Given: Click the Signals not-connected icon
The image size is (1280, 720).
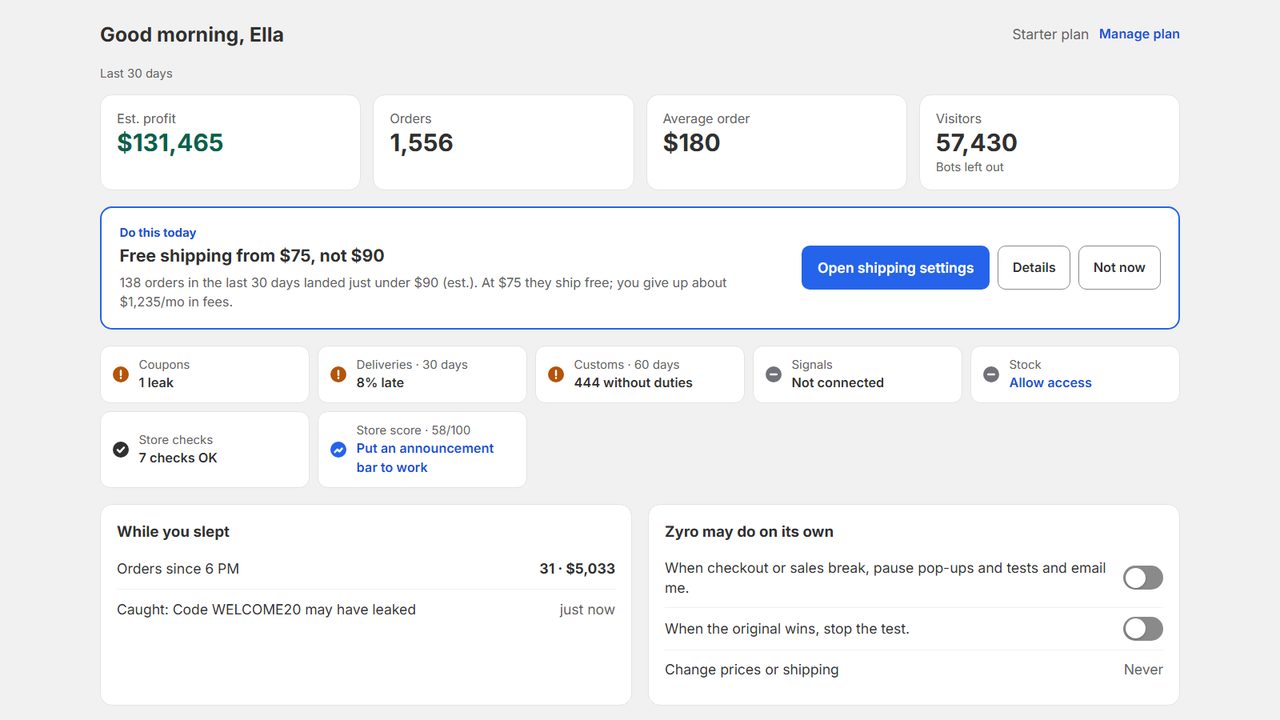Looking at the screenshot, I should coord(773,374).
